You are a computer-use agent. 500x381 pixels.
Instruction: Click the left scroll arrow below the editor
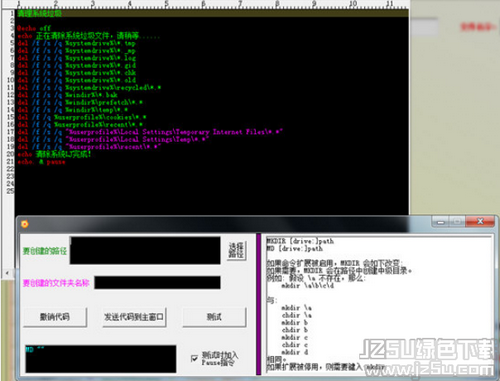pos(7,273)
